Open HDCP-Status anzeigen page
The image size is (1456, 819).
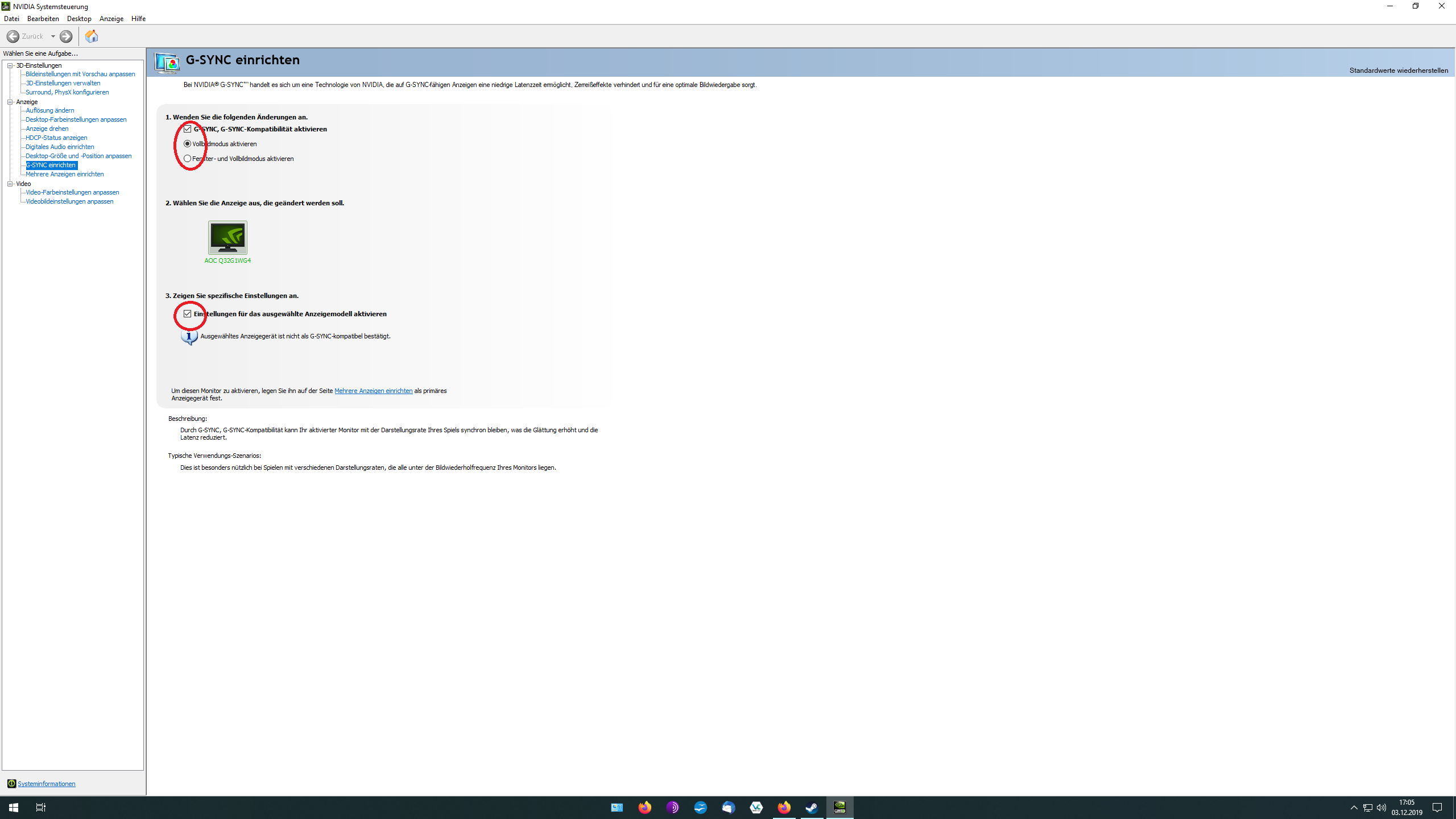(56, 138)
